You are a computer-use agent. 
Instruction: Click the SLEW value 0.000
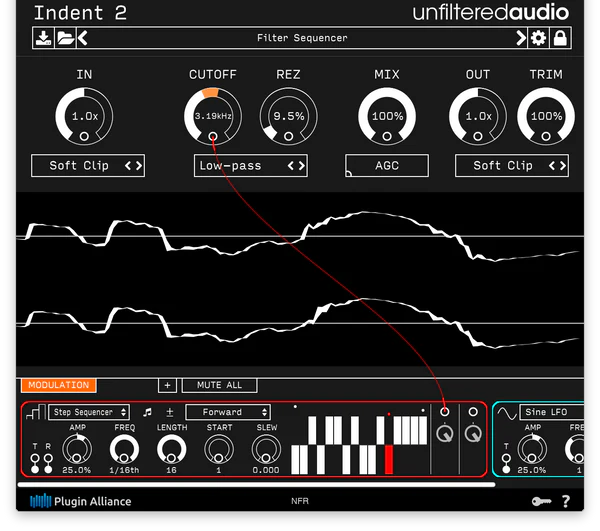tap(266, 470)
